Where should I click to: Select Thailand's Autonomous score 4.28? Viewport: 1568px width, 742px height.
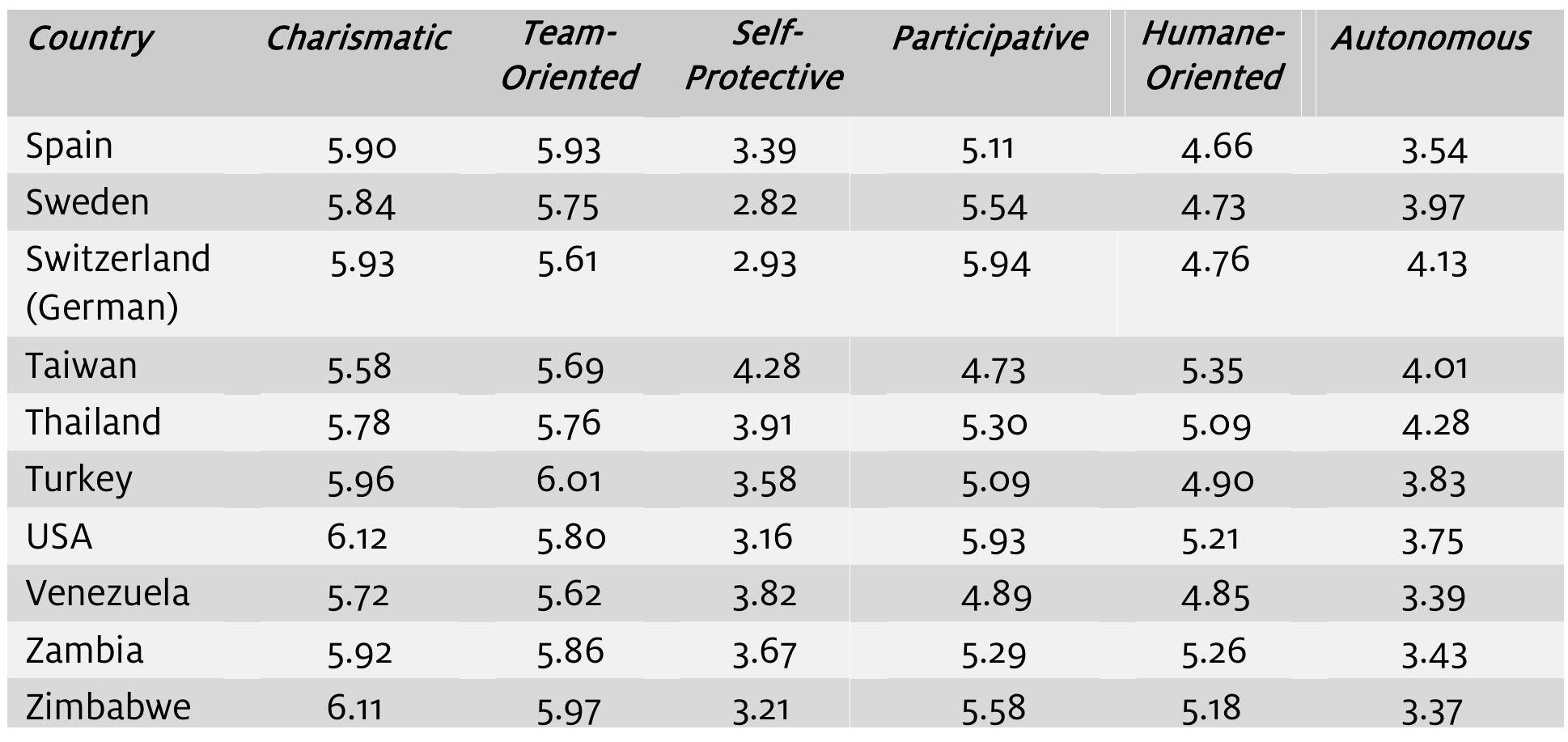tap(1435, 423)
